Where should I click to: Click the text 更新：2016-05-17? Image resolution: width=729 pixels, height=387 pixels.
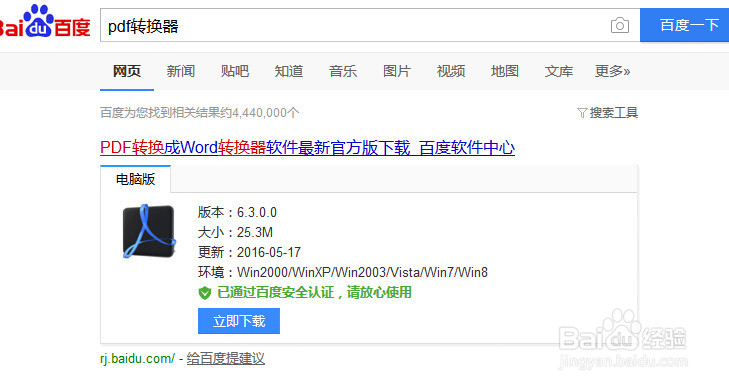[x=249, y=252]
